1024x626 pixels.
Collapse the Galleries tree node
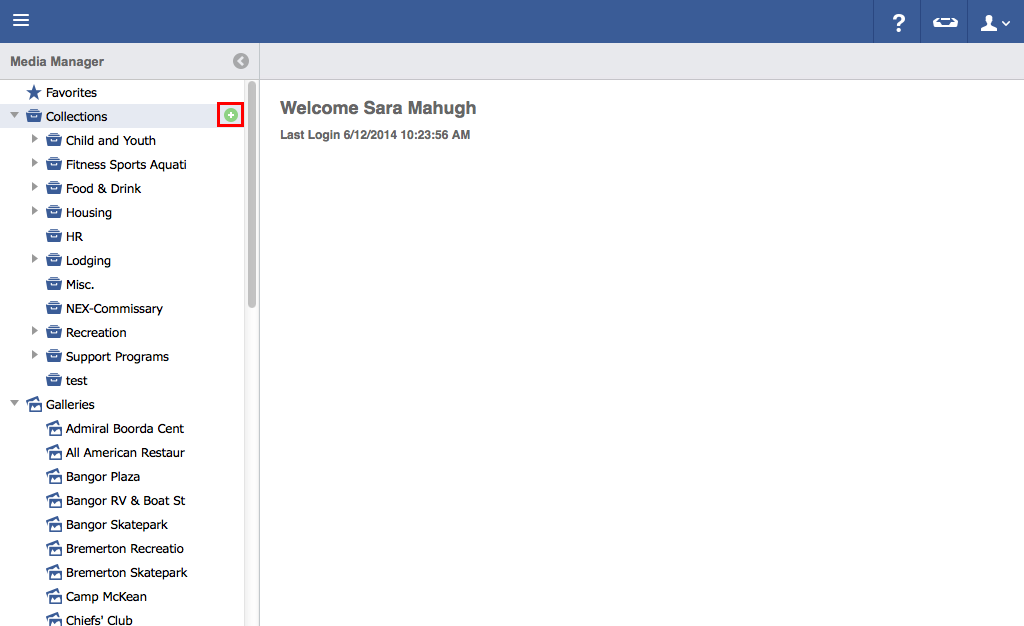[14, 404]
